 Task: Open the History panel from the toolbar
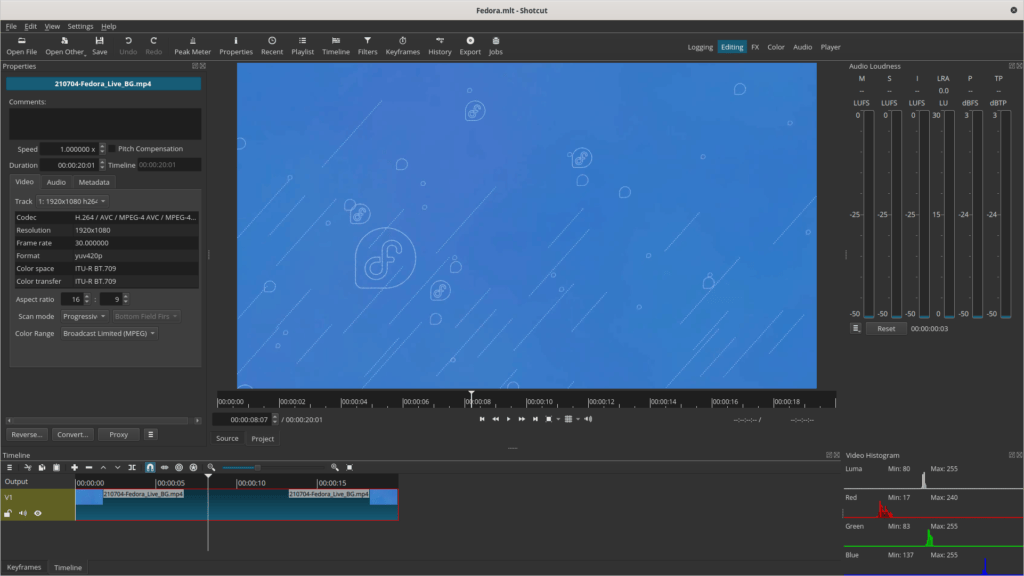pos(440,45)
